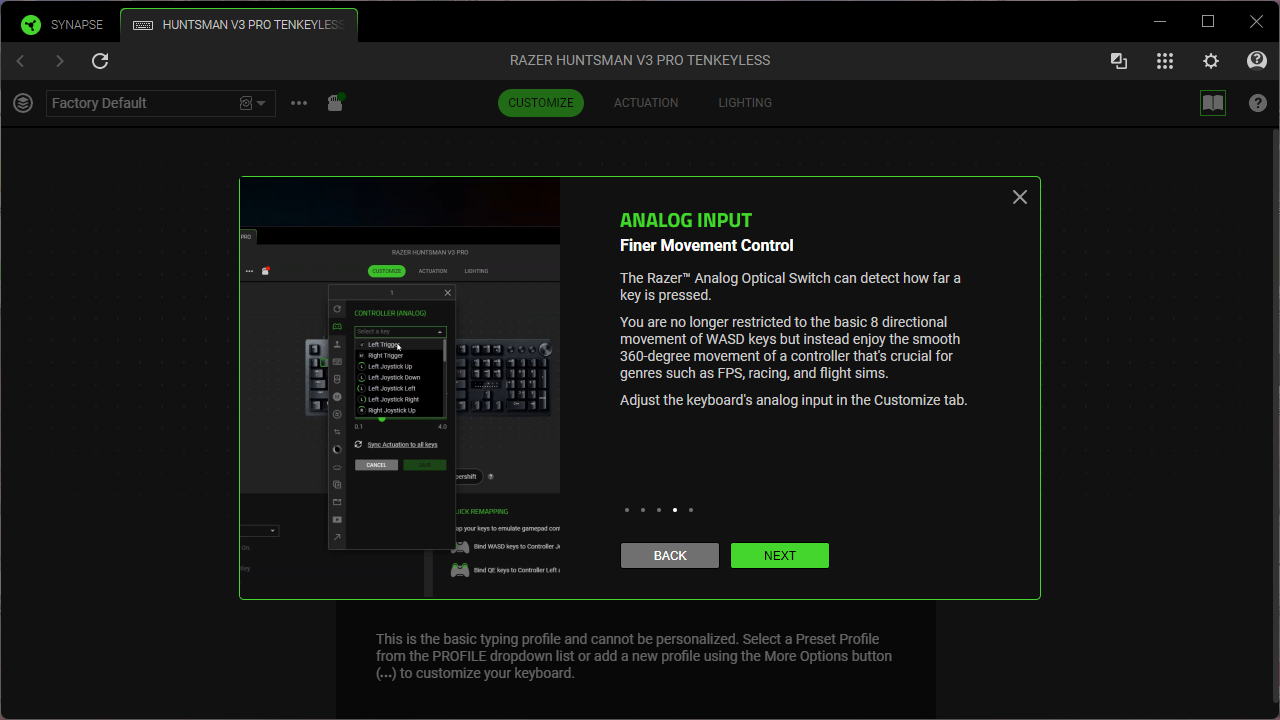
Task: Open the onboard memory profiles icon
Action: pos(336,102)
